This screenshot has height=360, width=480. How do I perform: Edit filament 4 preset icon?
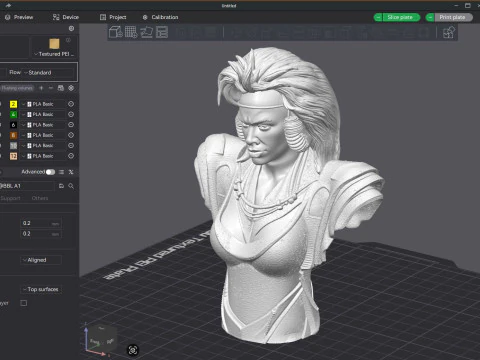pyautogui.click(x=71, y=114)
